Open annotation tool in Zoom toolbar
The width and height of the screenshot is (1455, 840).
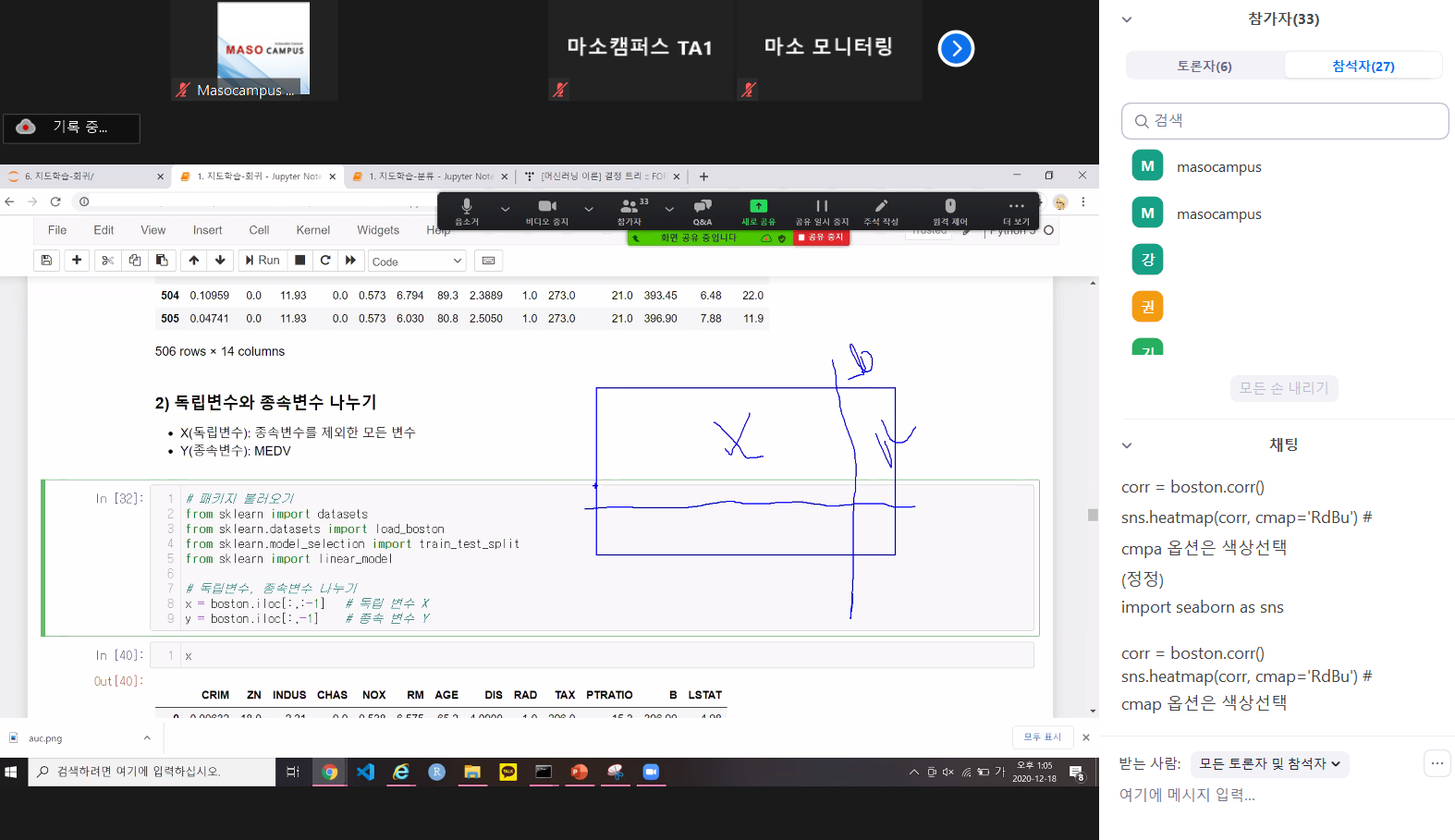click(880, 211)
